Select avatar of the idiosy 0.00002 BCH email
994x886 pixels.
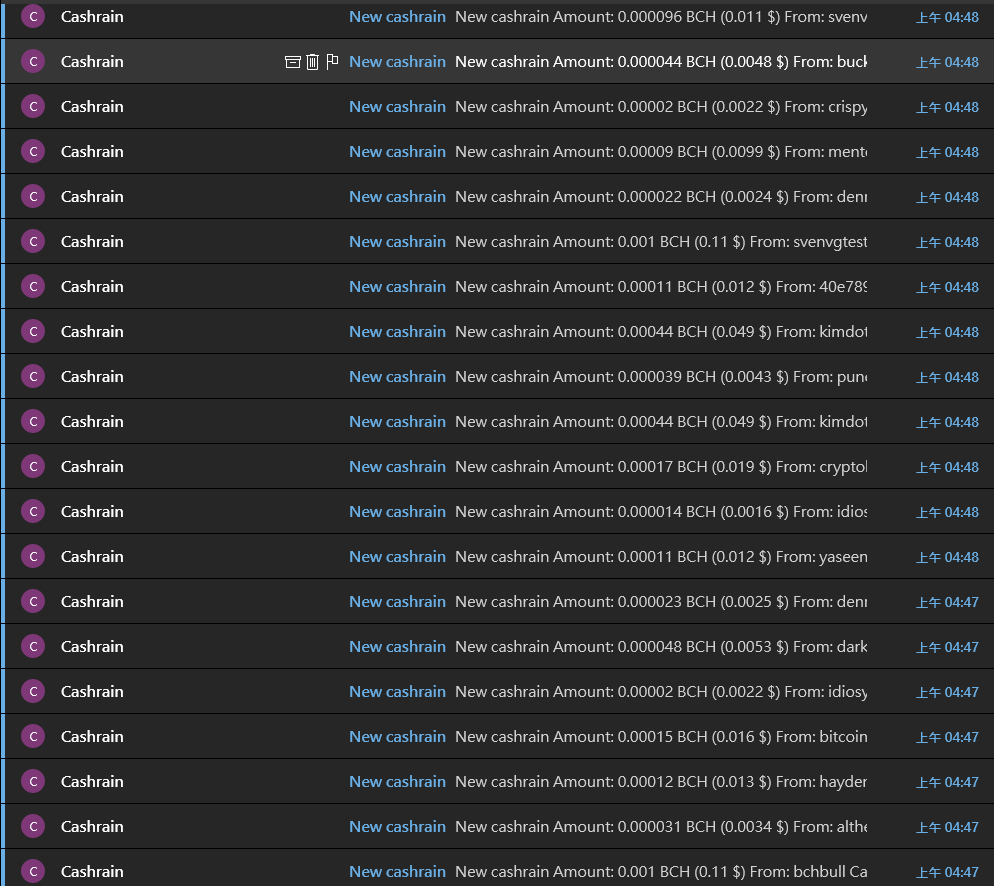tap(33, 691)
